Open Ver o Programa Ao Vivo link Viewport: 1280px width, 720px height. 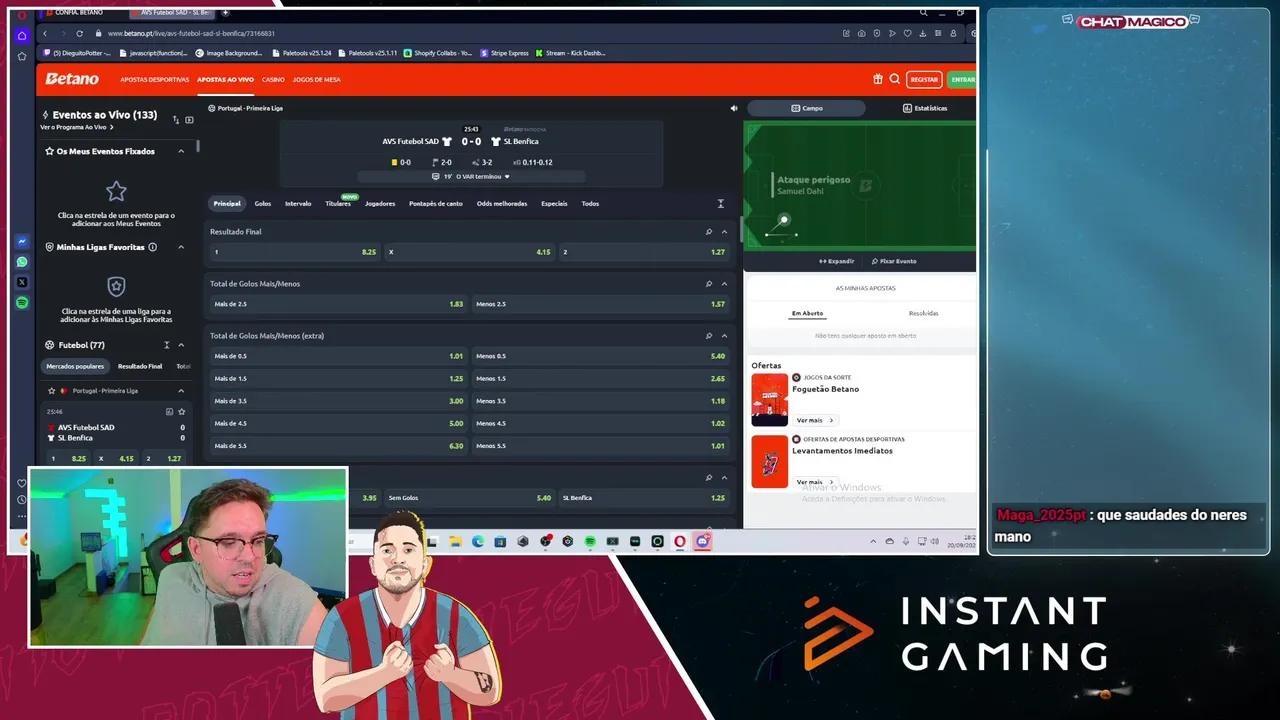76,127
